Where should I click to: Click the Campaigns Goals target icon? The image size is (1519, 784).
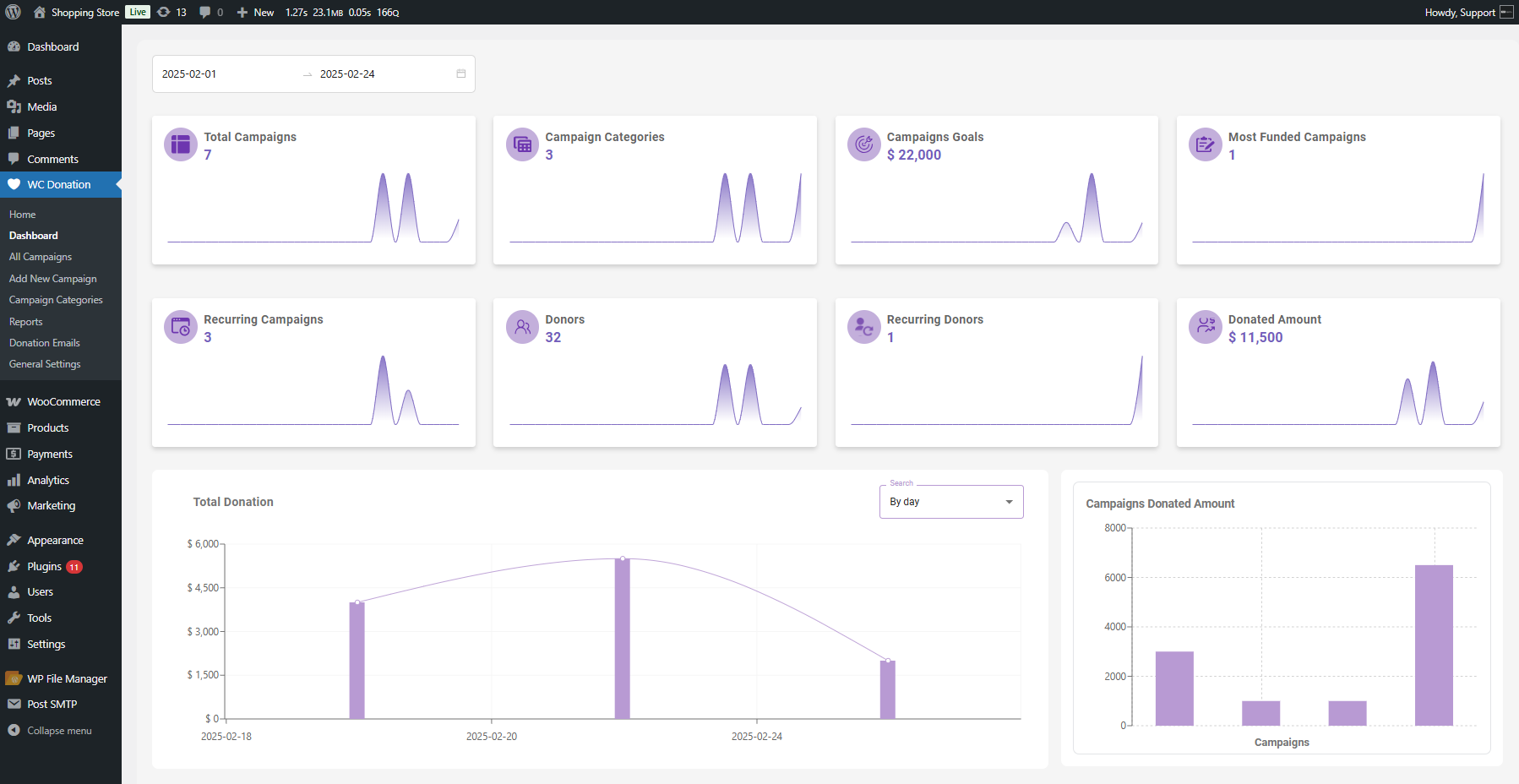[863, 144]
